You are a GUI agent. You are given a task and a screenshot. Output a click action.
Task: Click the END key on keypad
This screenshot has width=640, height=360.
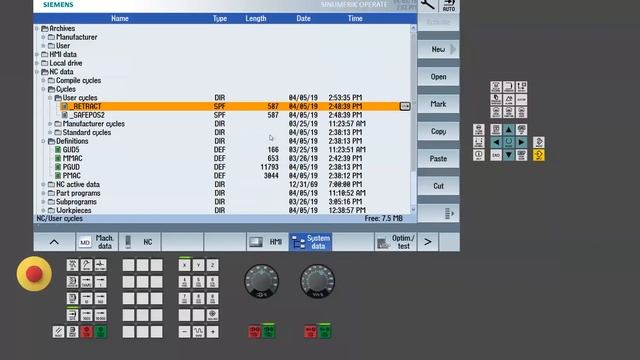coord(496,155)
